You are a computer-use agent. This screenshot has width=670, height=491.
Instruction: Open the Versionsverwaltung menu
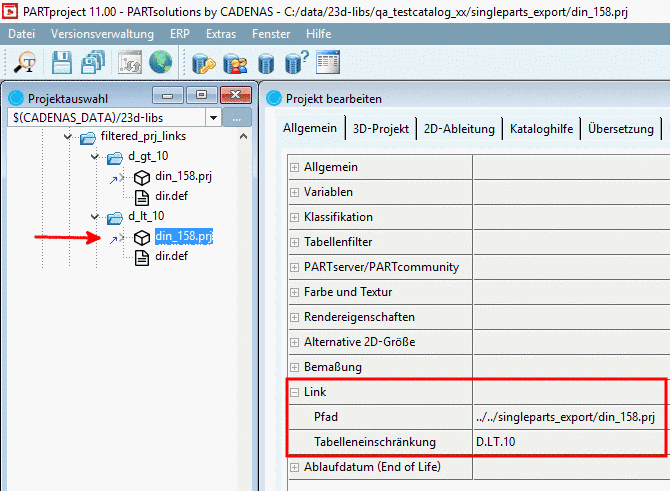coord(102,34)
